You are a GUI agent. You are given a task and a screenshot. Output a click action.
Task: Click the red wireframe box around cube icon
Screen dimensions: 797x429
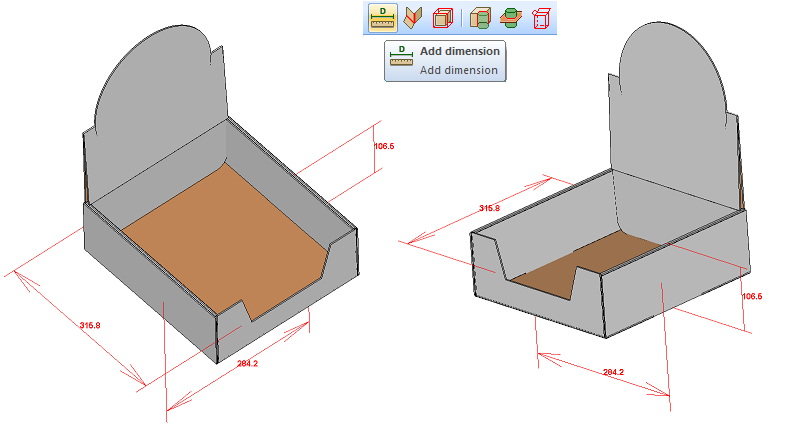442,18
